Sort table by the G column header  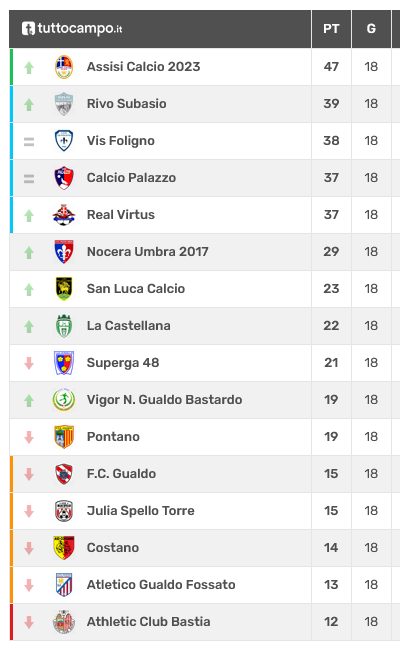coord(371,29)
